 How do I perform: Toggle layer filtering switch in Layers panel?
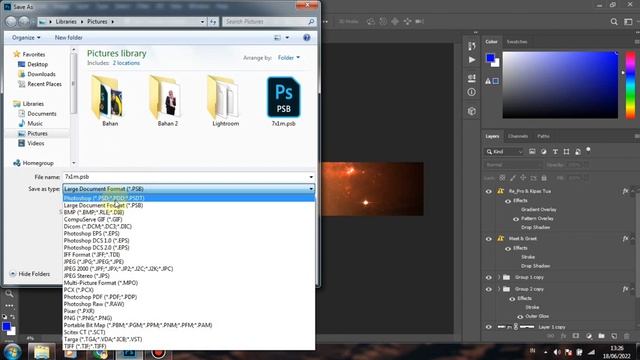[x=588, y=150]
